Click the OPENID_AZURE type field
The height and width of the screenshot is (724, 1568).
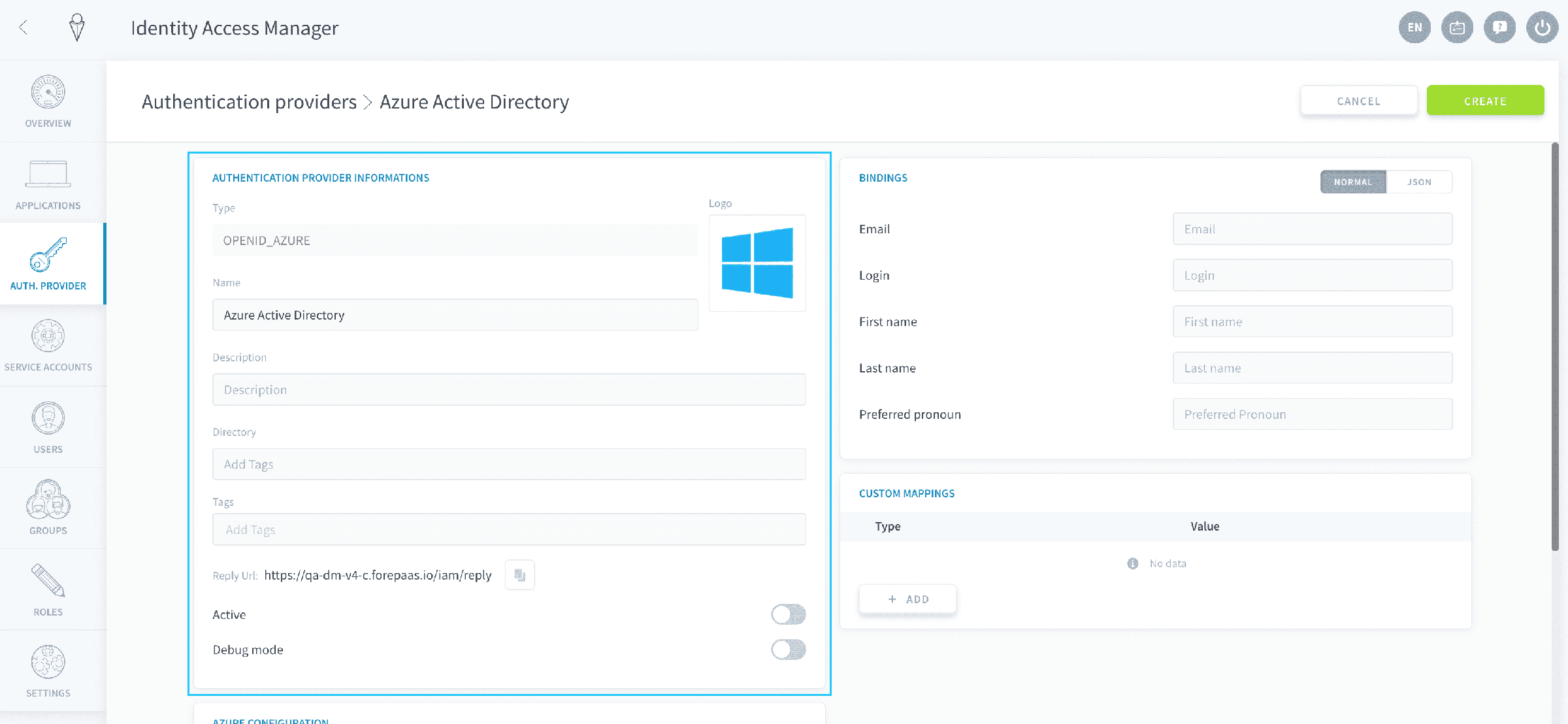455,240
